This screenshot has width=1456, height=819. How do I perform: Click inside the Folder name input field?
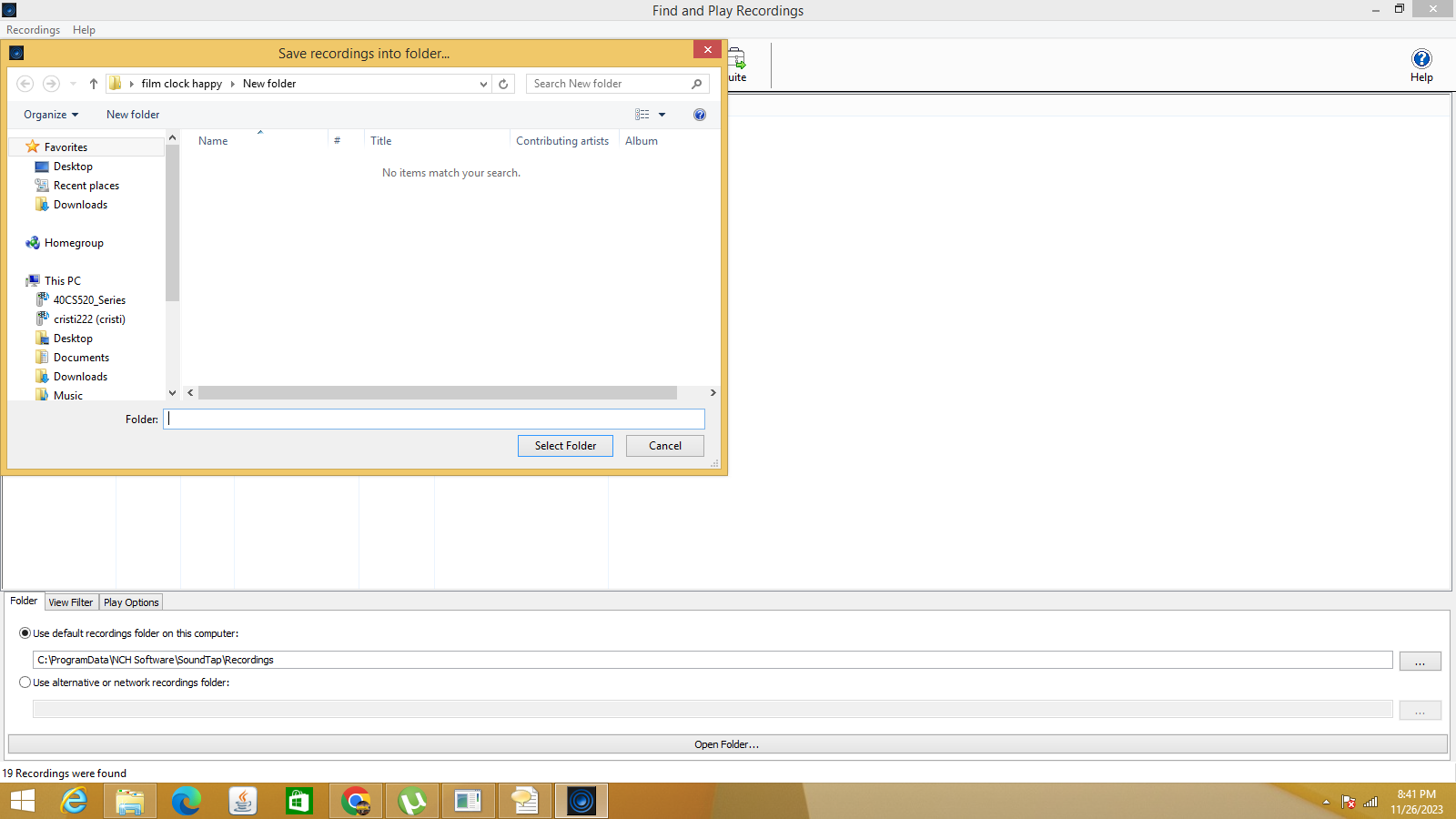coord(433,419)
